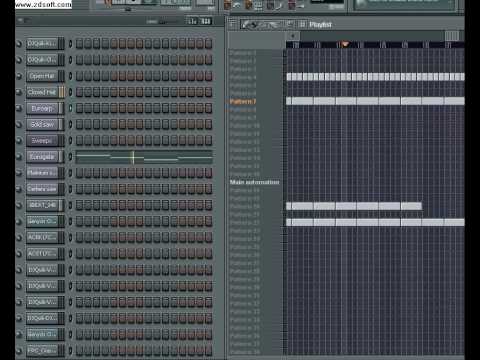Toggle mute light of Eurogate channel
Screen dimensions: 480x360
19,157
